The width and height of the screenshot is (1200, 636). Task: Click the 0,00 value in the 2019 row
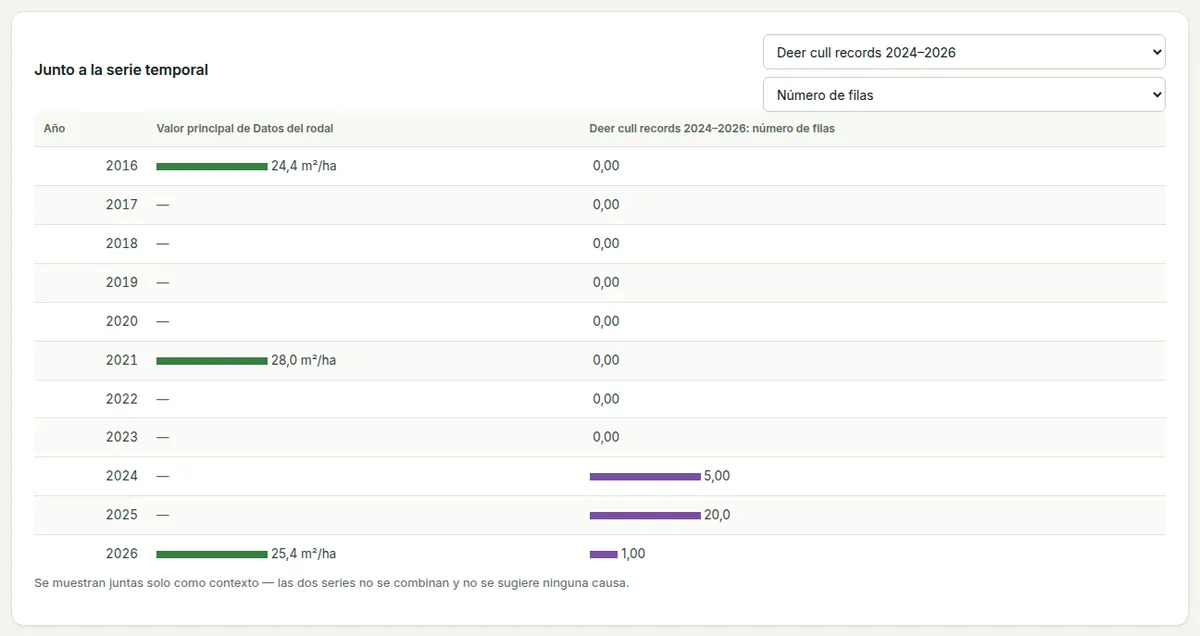[x=606, y=283]
